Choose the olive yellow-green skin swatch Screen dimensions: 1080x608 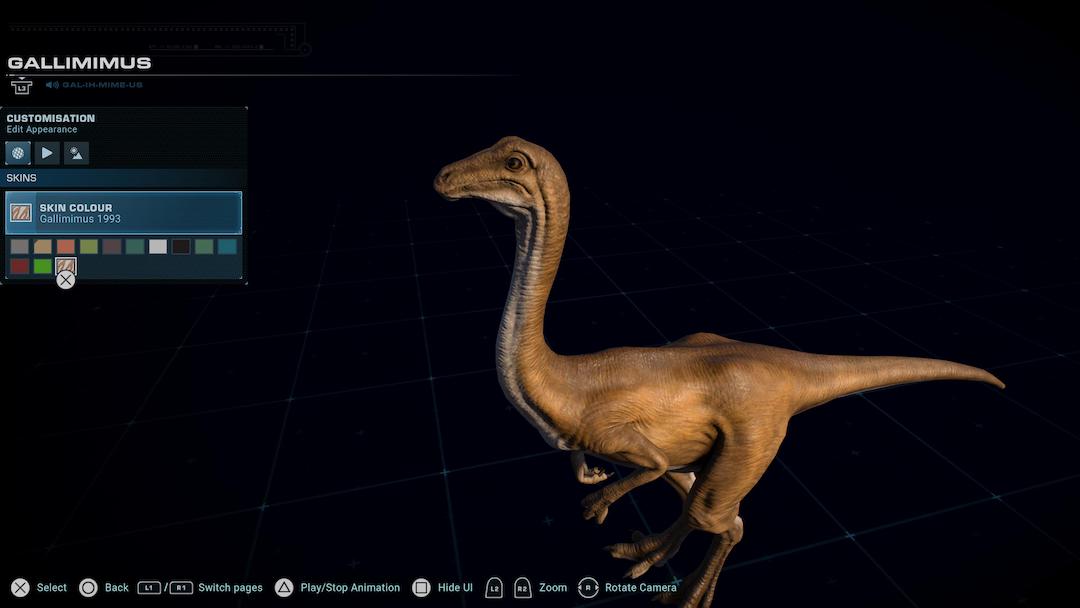point(89,247)
